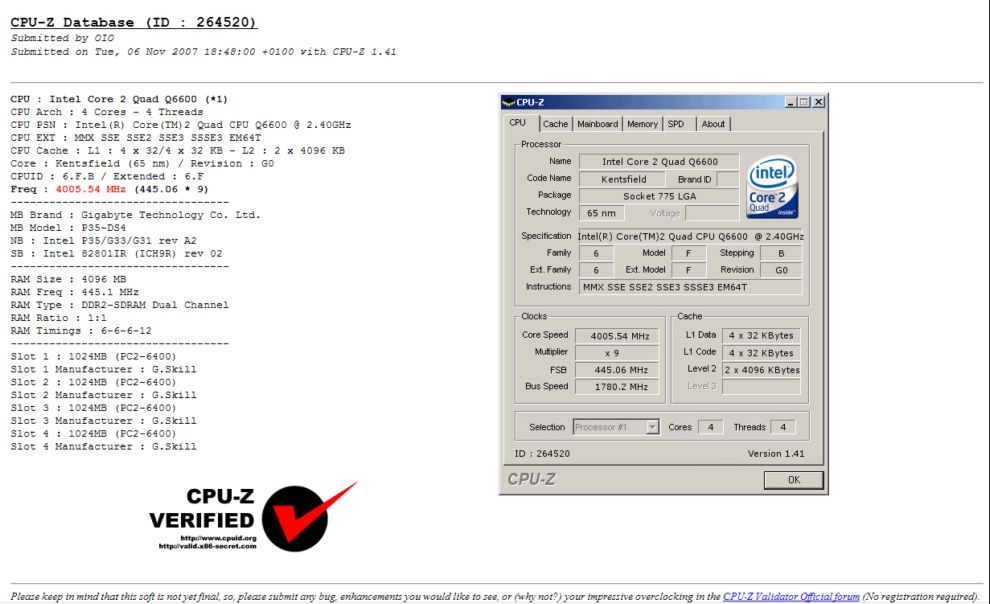
Task: Click the Bus Speed field showing 1780.2 MHz
Action: pos(617,386)
